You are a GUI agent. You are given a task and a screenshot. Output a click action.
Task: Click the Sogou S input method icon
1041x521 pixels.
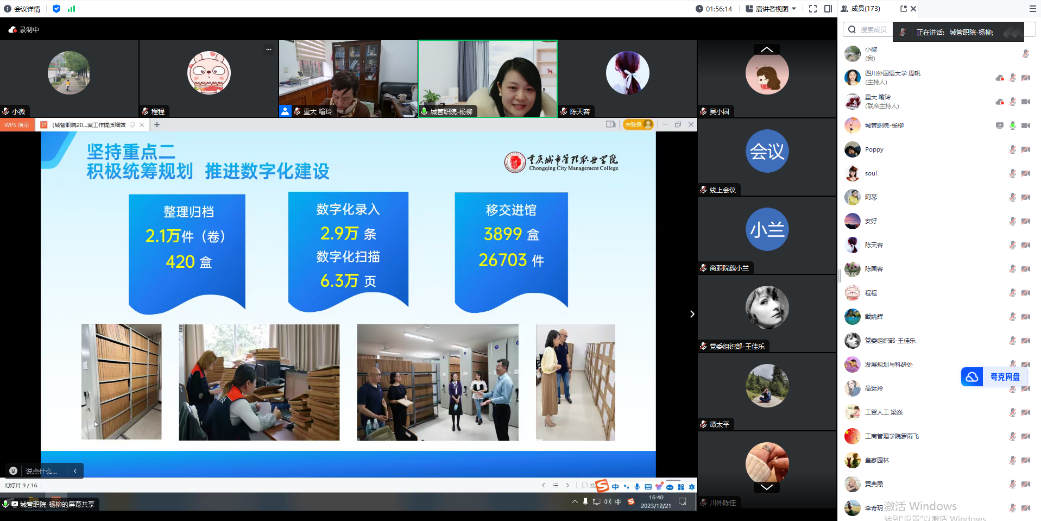click(x=601, y=486)
